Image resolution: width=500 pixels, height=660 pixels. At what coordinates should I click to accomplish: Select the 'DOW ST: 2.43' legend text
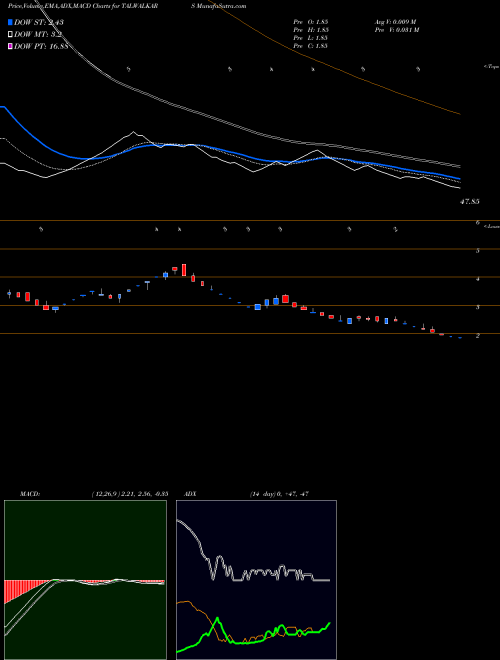pos(39,22)
